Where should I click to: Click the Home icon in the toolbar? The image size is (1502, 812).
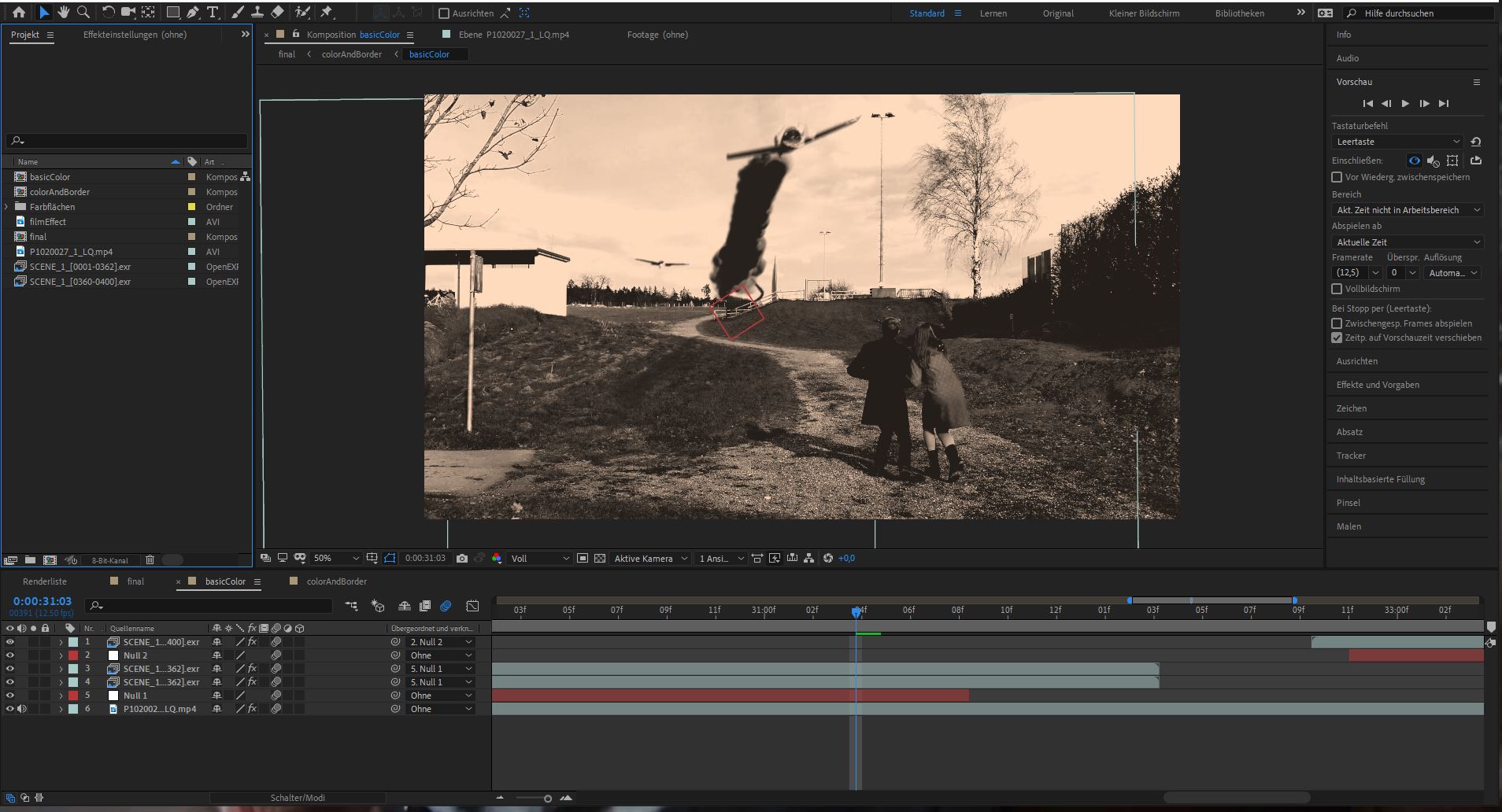click(x=19, y=13)
